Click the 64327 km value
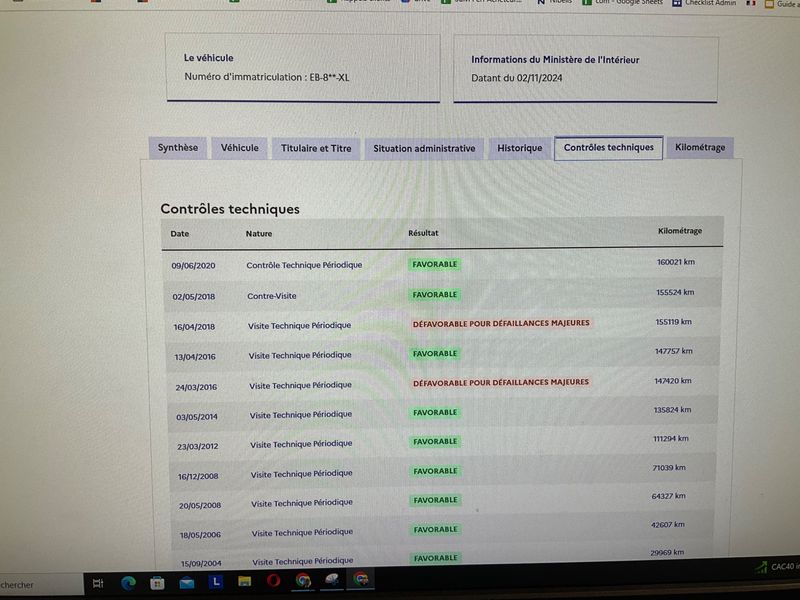 [669, 496]
